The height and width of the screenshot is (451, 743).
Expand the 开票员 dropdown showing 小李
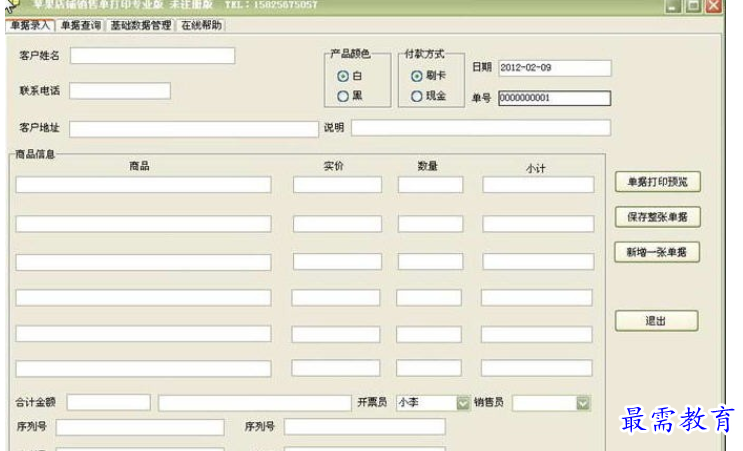[x=463, y=403]
